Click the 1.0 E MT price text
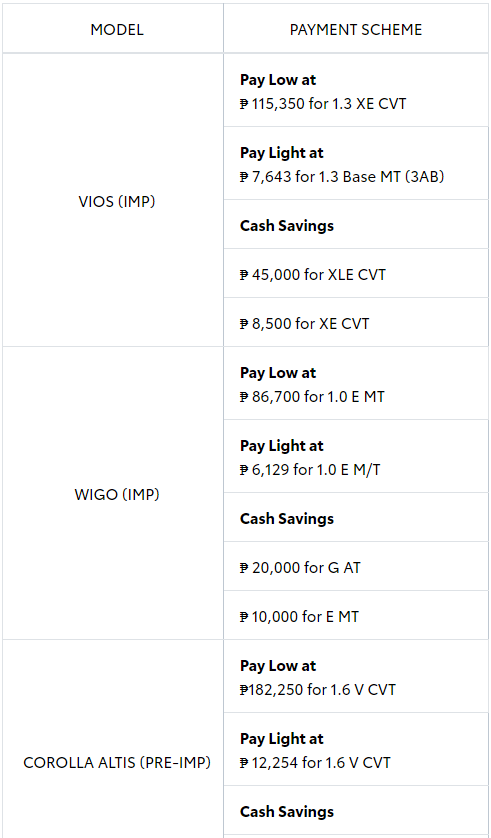The image size is (491, 838). pyautogui.click(x=312, y=397)
